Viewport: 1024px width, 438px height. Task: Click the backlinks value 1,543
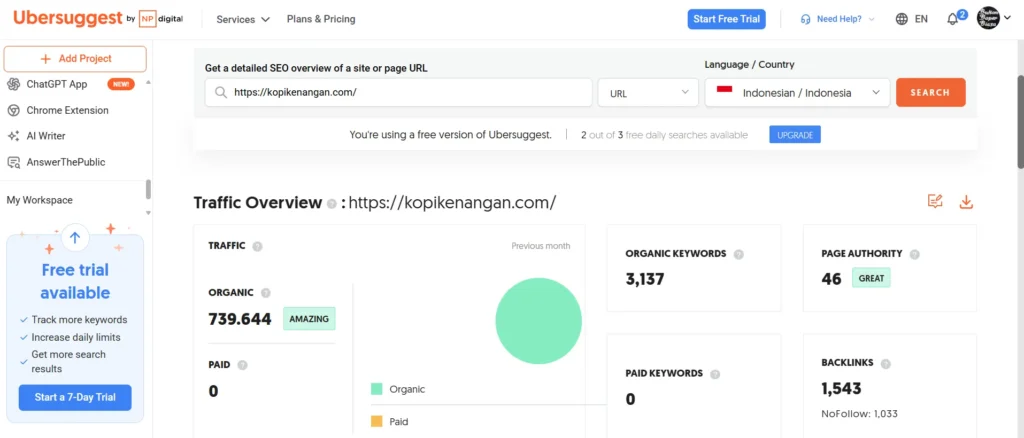(842, 389)
